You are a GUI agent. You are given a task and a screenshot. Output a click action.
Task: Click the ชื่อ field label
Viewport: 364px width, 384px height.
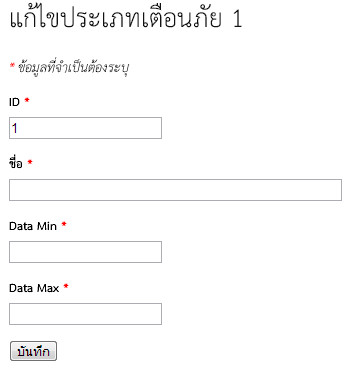coord(16,163)
